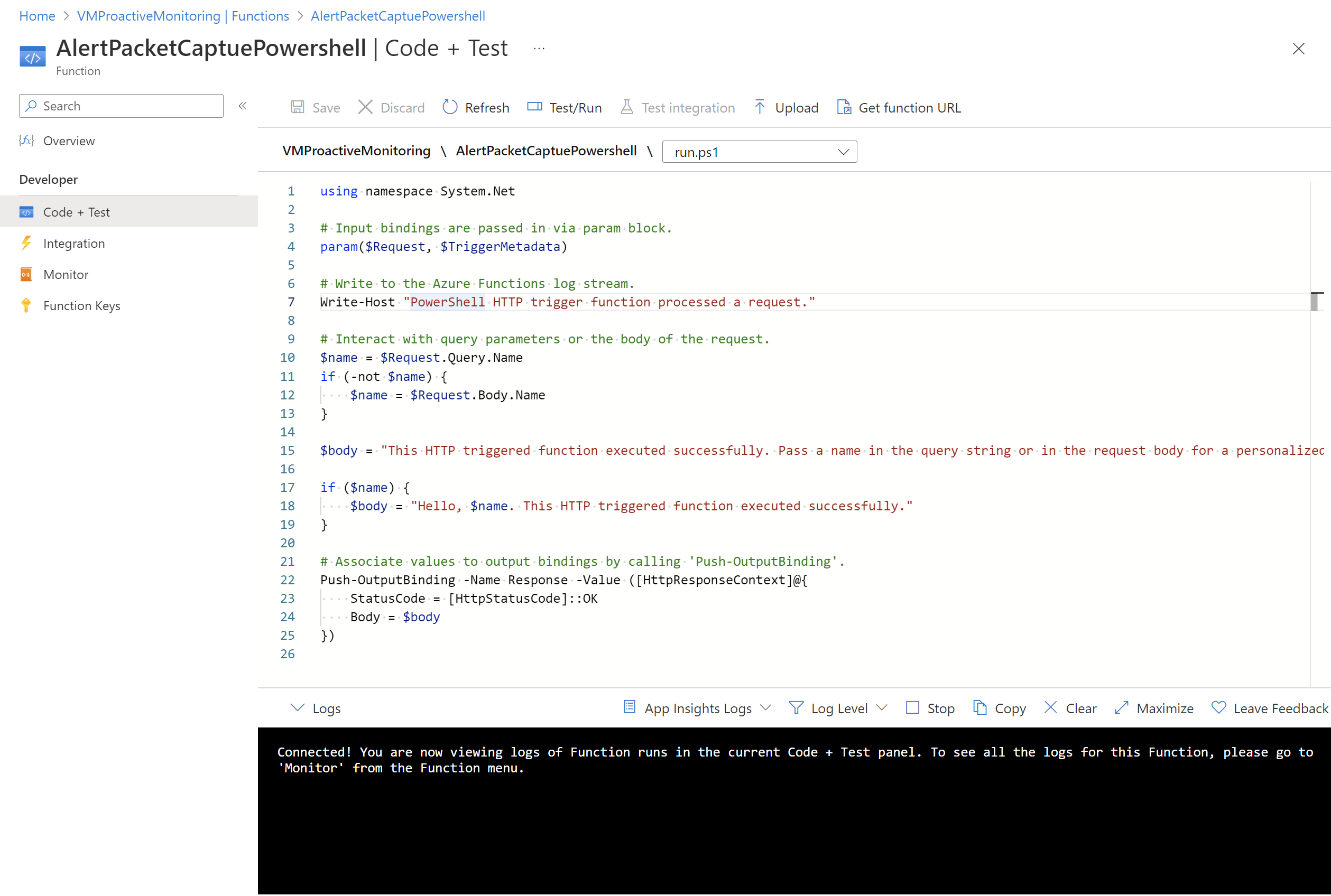
Task: Click the Test integration button
Action: 678,107
